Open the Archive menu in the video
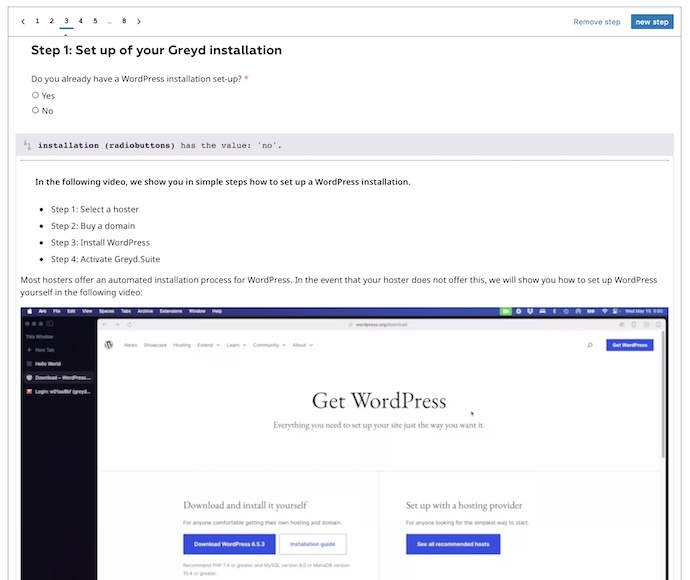Screen dimensions: 690x580 [x=145, y=311]
